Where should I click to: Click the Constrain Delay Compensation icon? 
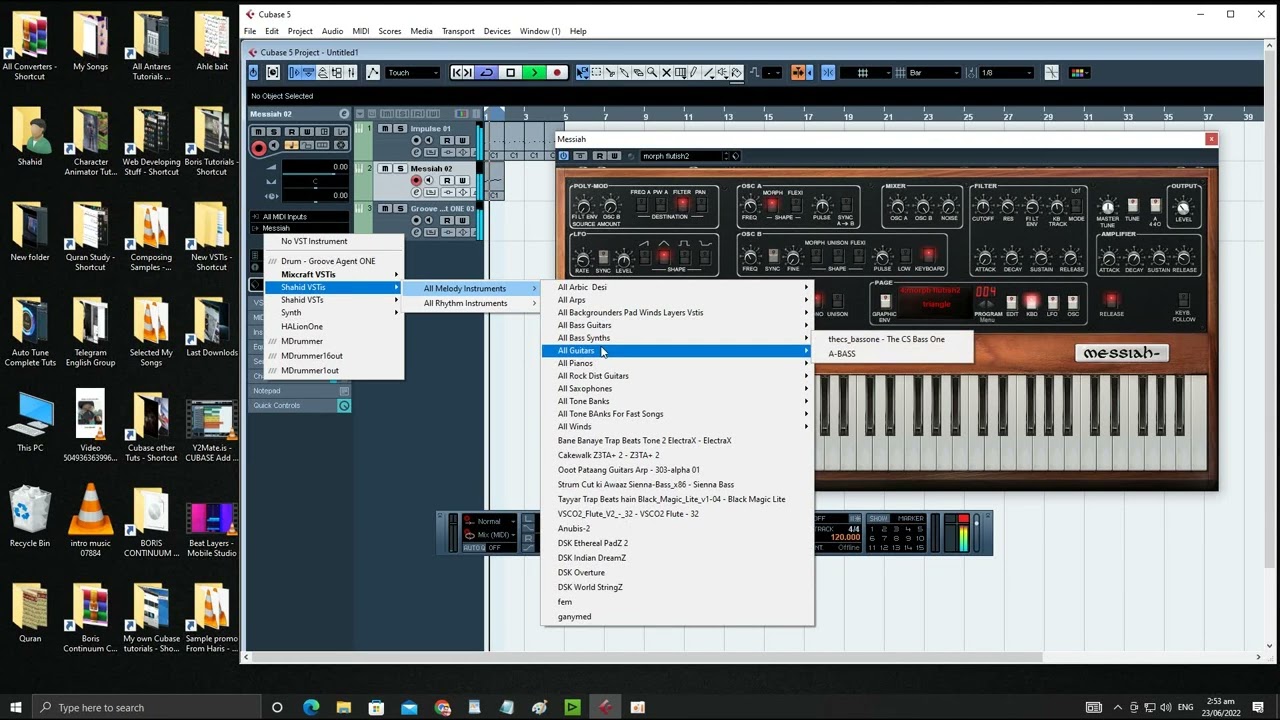tap(273, 73)
